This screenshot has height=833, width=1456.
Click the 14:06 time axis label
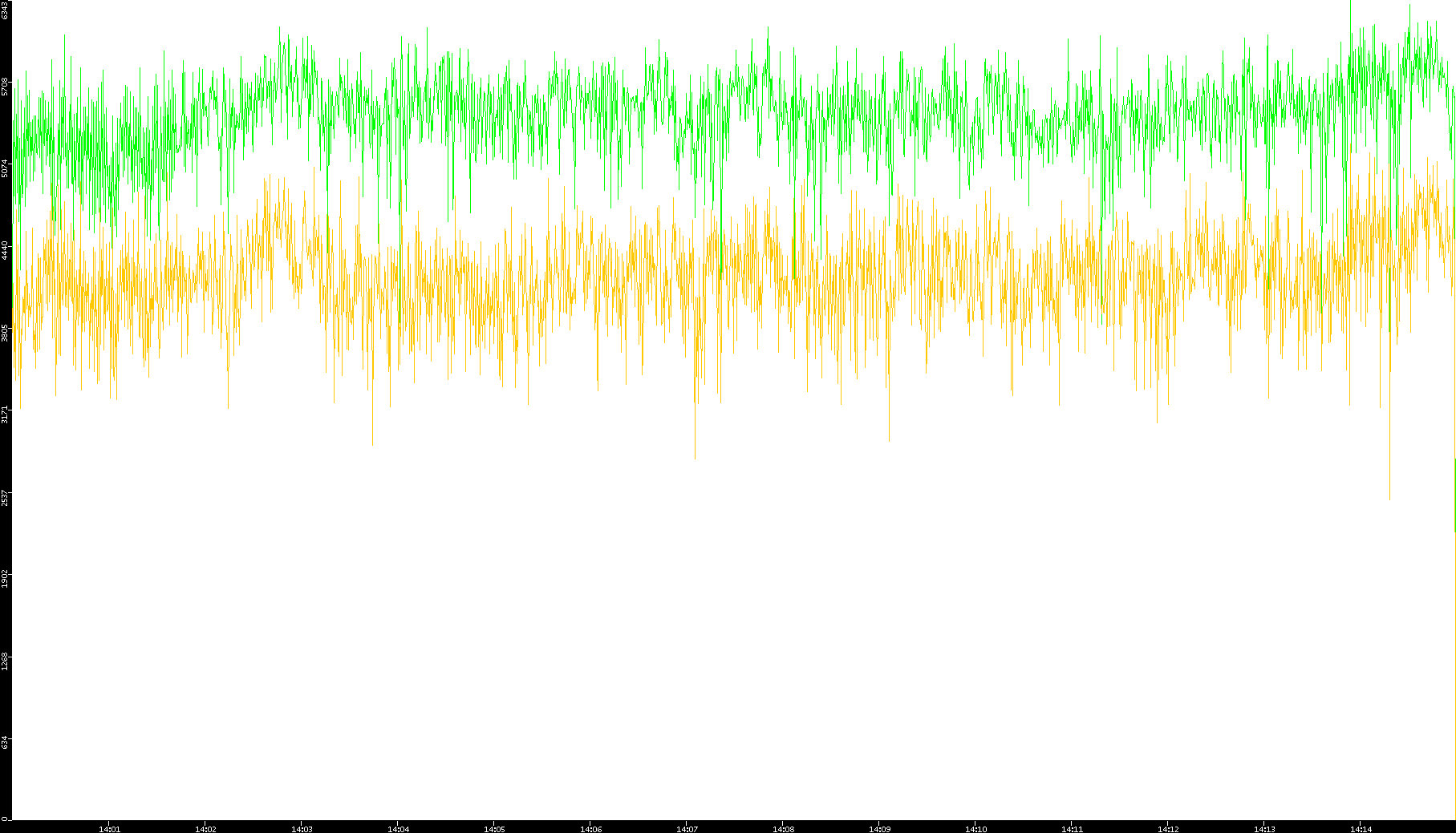pos(590,829)
